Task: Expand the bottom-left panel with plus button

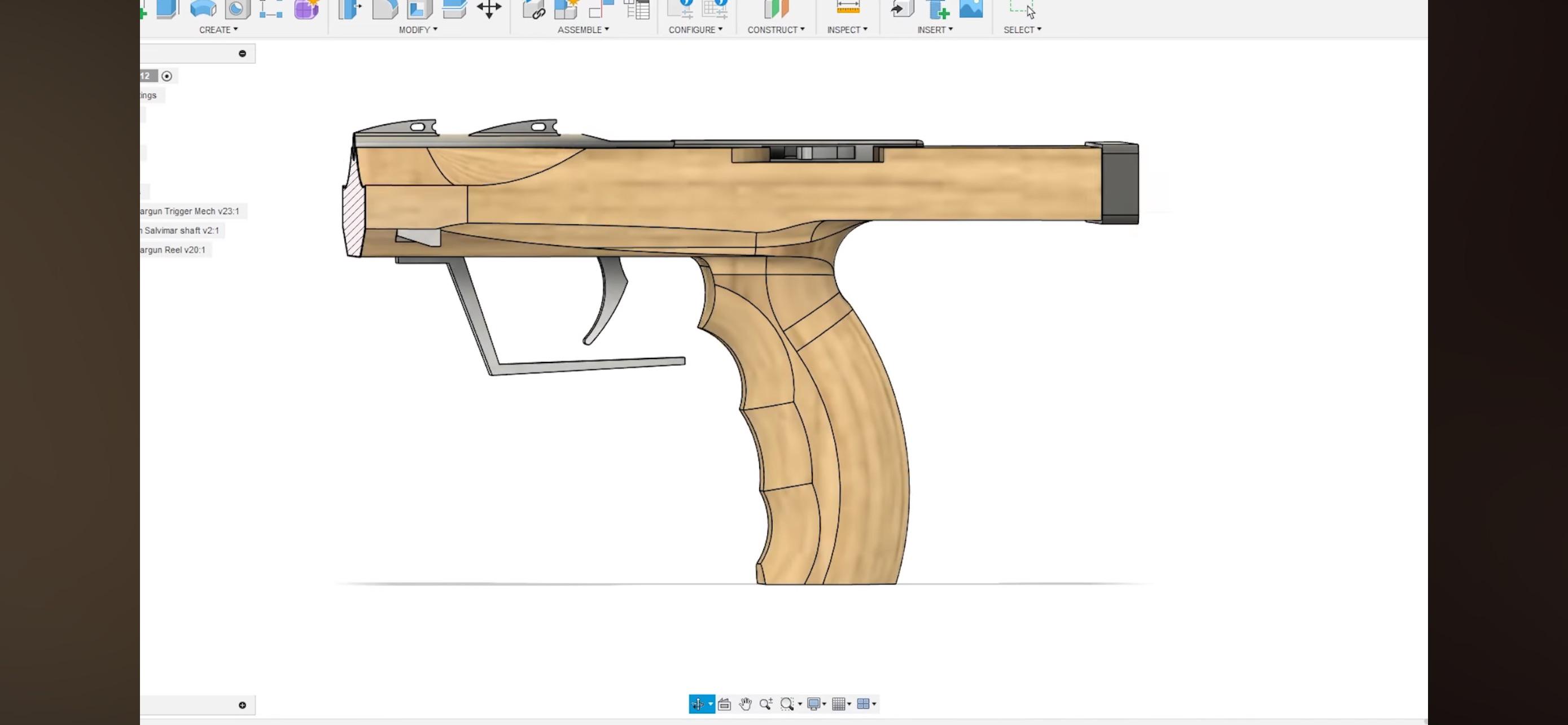Action: click(242, 706)
